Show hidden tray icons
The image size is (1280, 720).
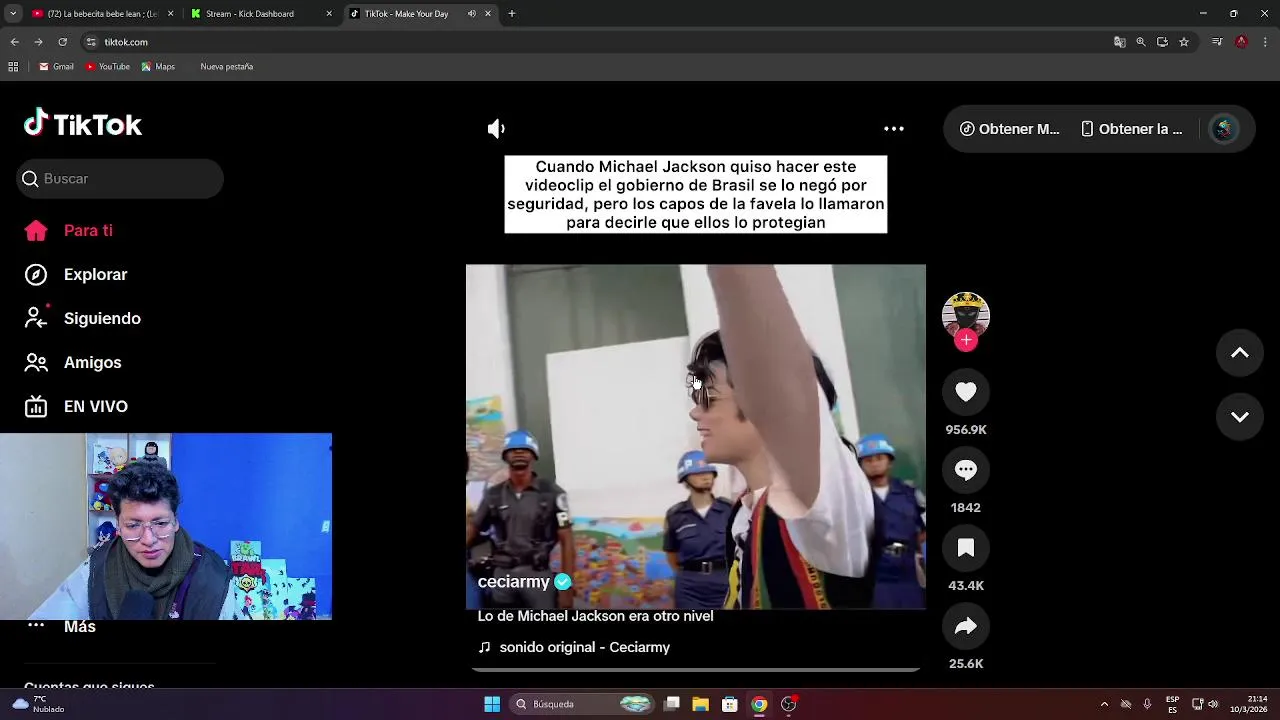(1104, 704)
